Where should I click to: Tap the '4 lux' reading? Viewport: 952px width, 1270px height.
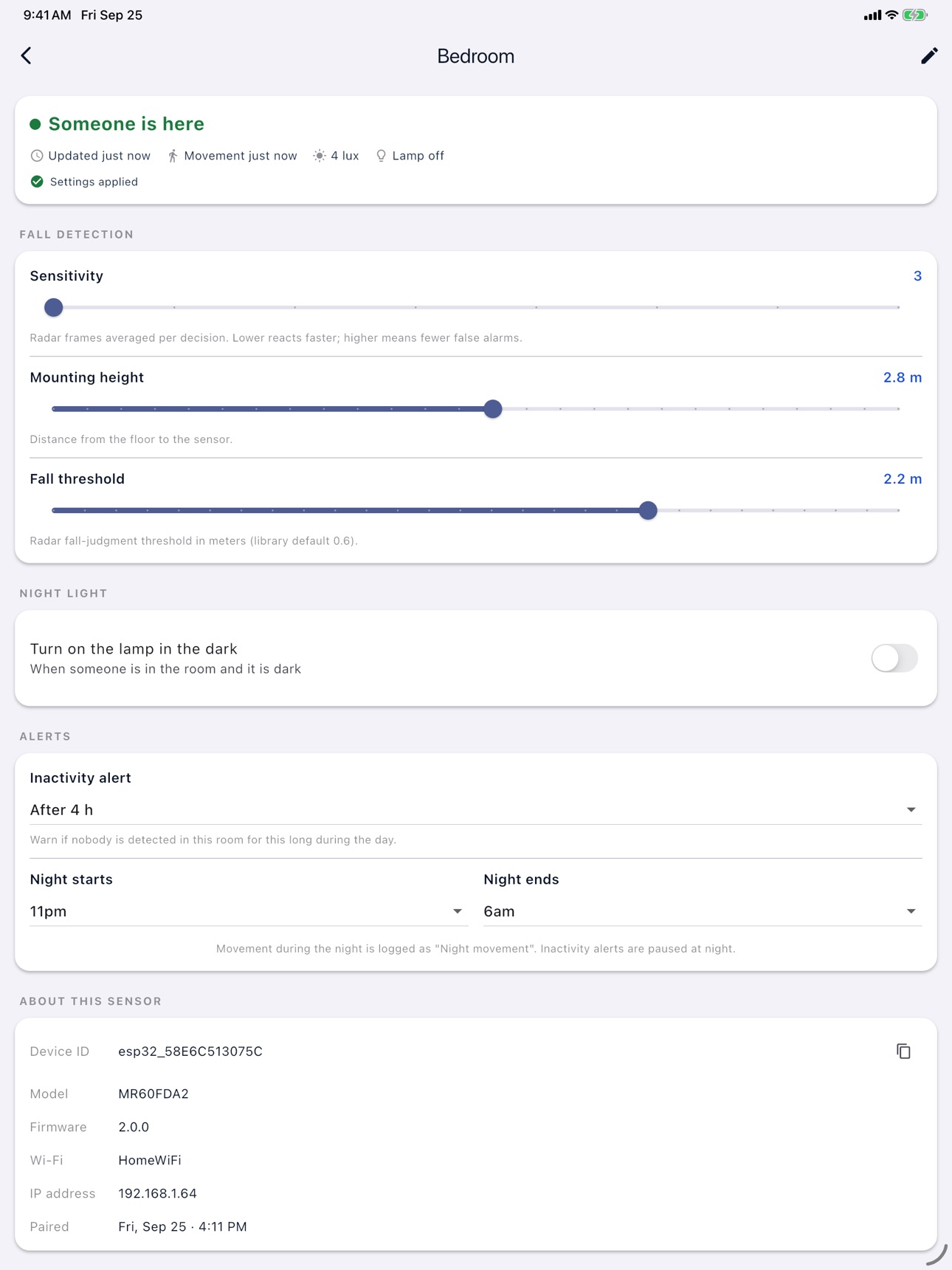pyautogui.click(x=345, y=156)
